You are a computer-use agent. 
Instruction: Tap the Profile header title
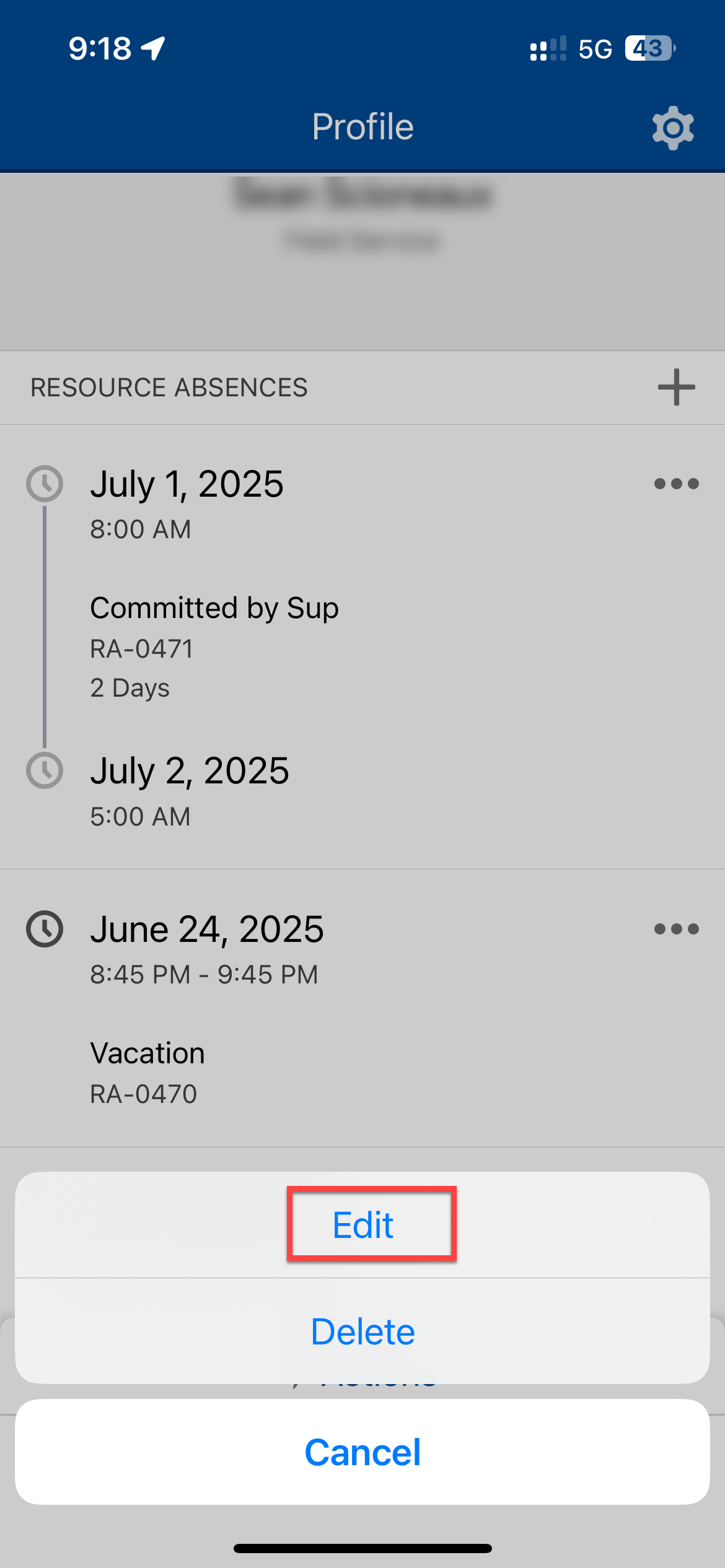point(362,127)
